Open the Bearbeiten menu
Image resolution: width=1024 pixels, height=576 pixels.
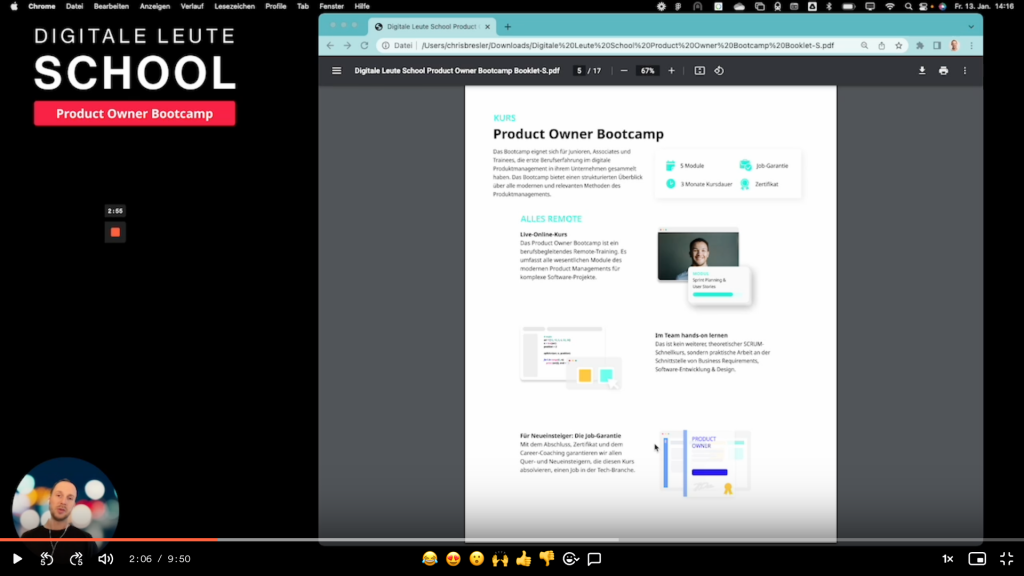tap(111, 7)
